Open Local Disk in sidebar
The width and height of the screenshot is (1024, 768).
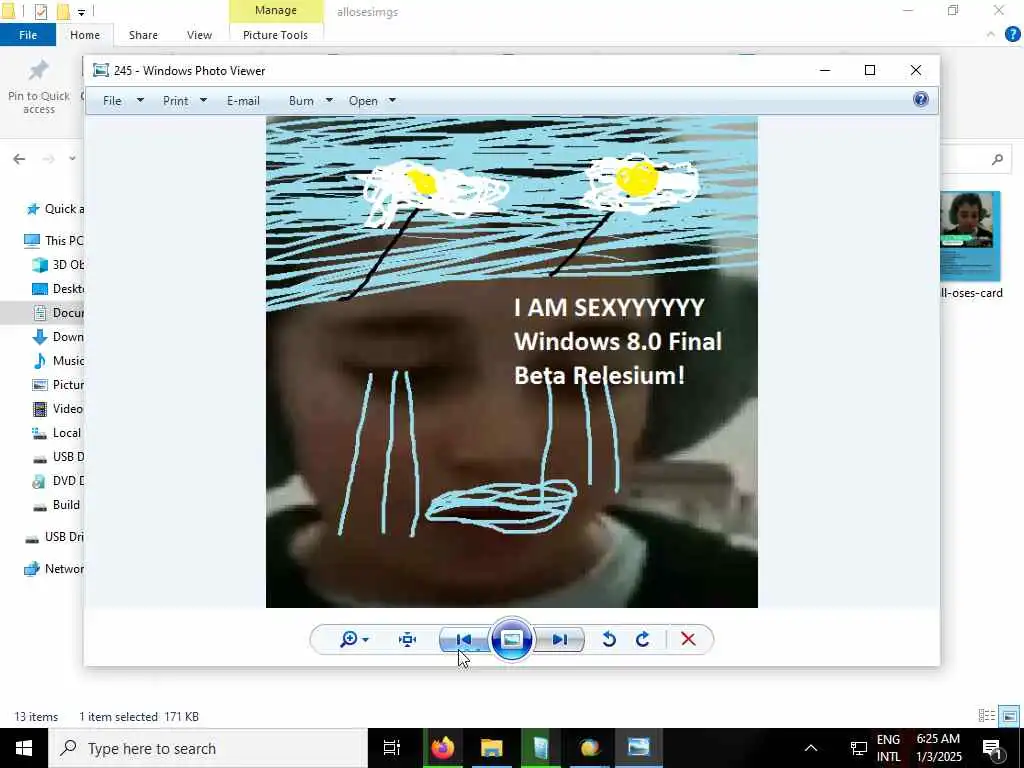(59, 433)
